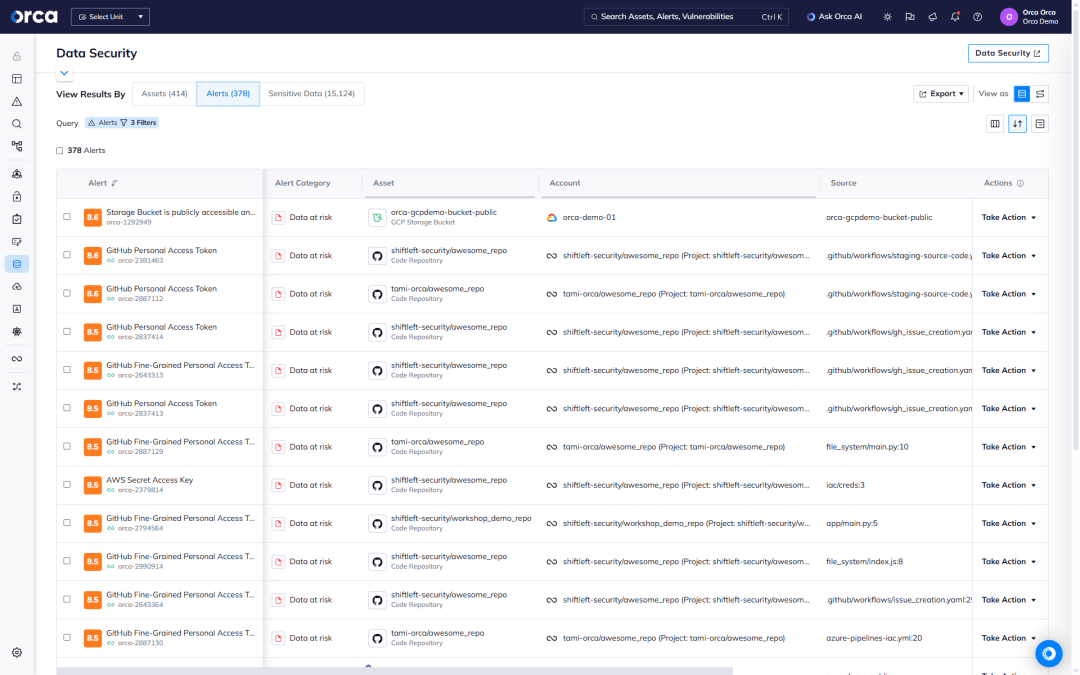Click the row density icon beside sort

(1040, 124)
